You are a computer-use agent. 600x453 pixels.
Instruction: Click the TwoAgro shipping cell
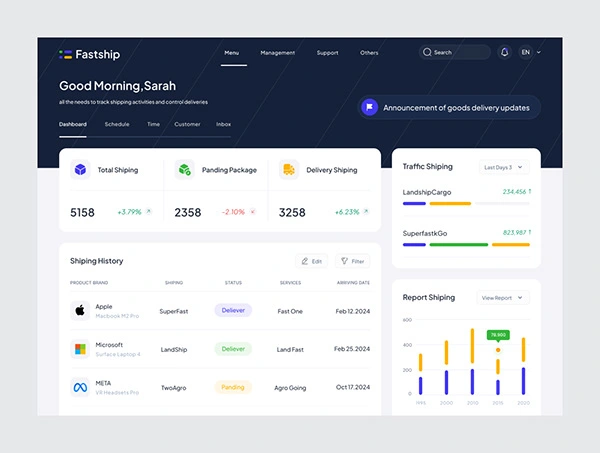click(174, 388)
